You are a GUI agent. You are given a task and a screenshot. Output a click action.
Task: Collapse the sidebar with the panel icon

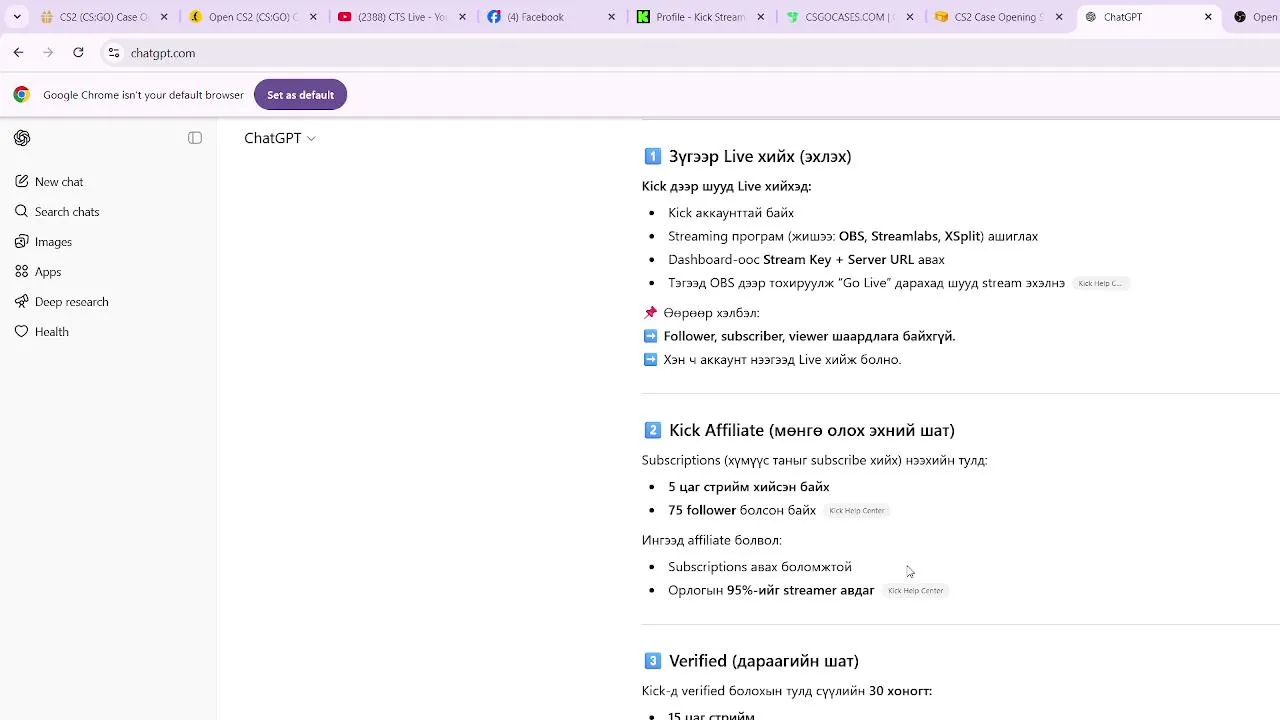195,138
